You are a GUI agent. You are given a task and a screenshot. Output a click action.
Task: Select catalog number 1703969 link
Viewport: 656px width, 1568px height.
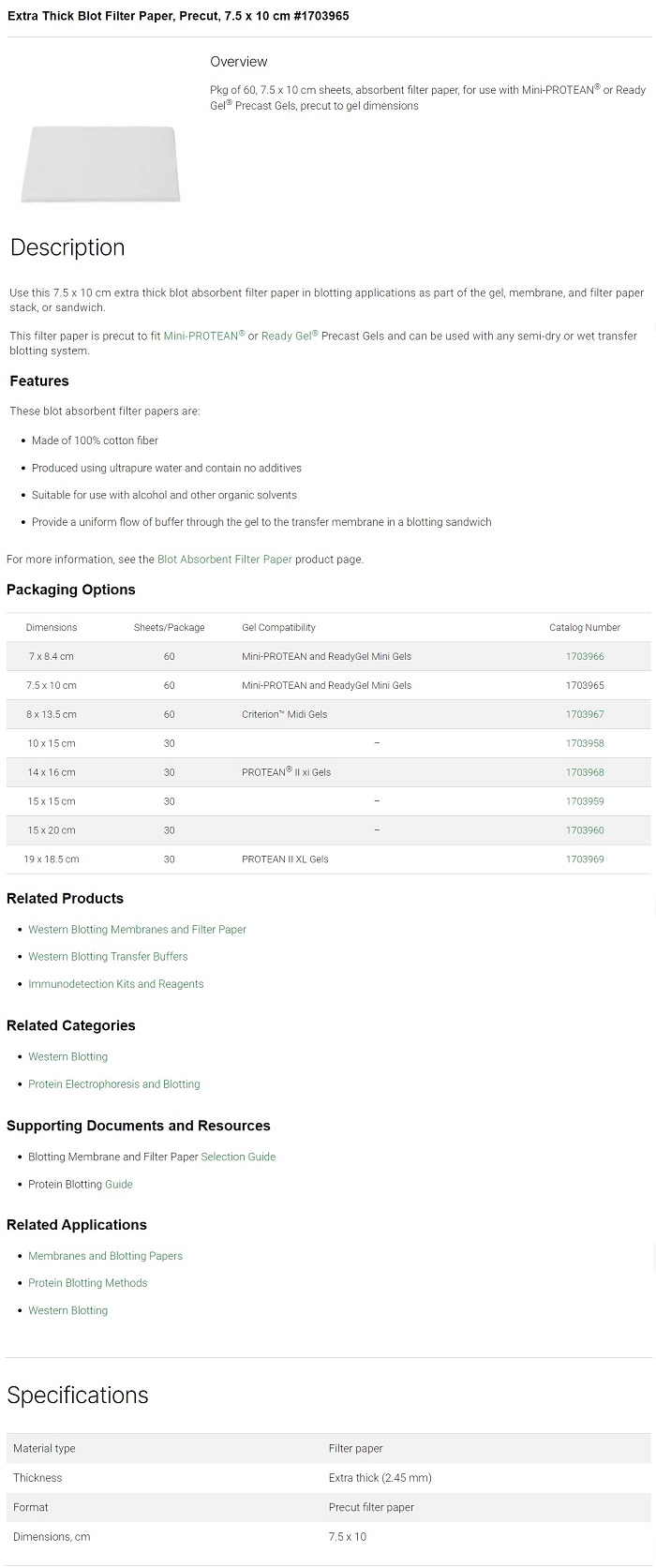coord(585,859)
